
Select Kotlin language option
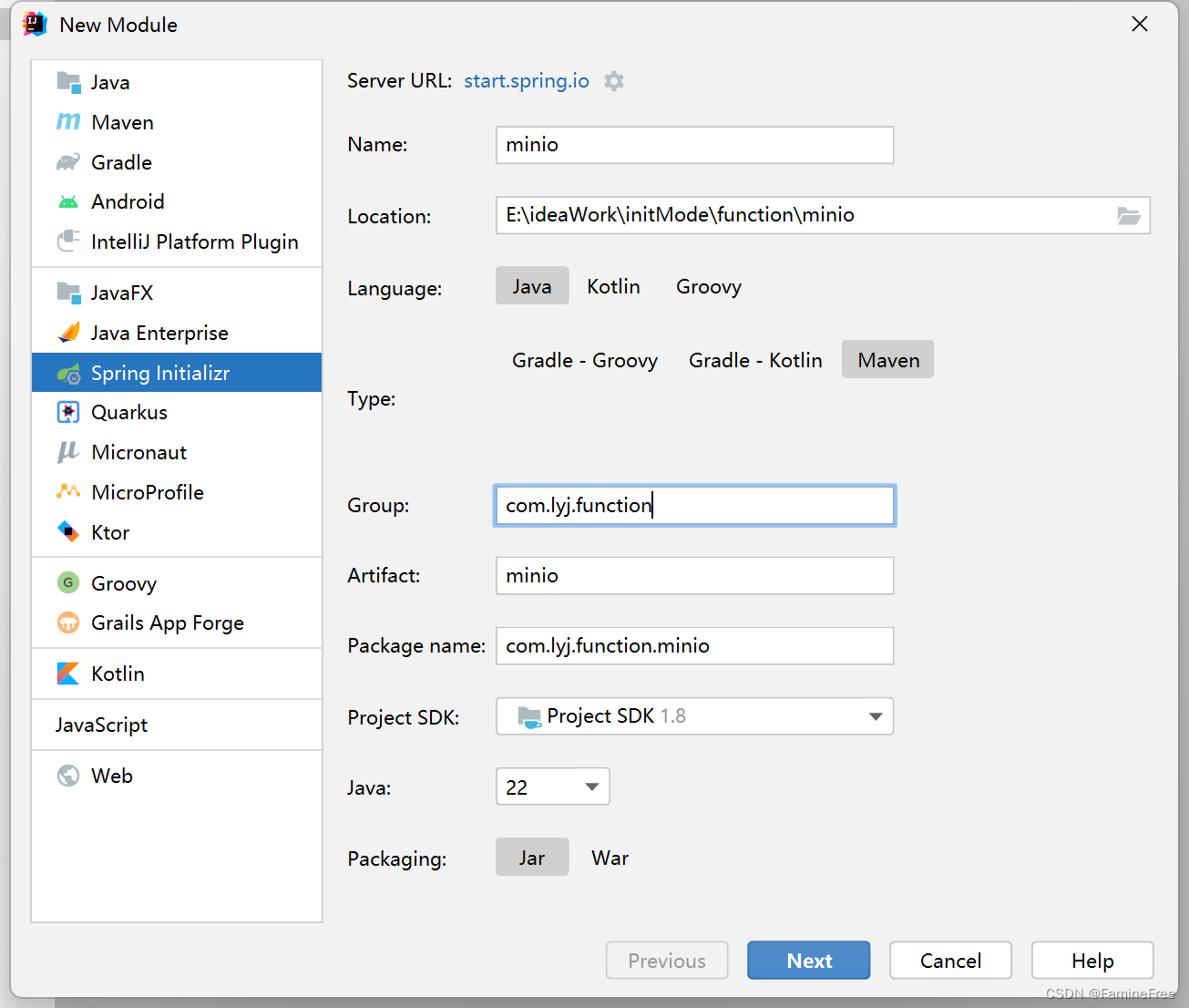tap(613, 286)
